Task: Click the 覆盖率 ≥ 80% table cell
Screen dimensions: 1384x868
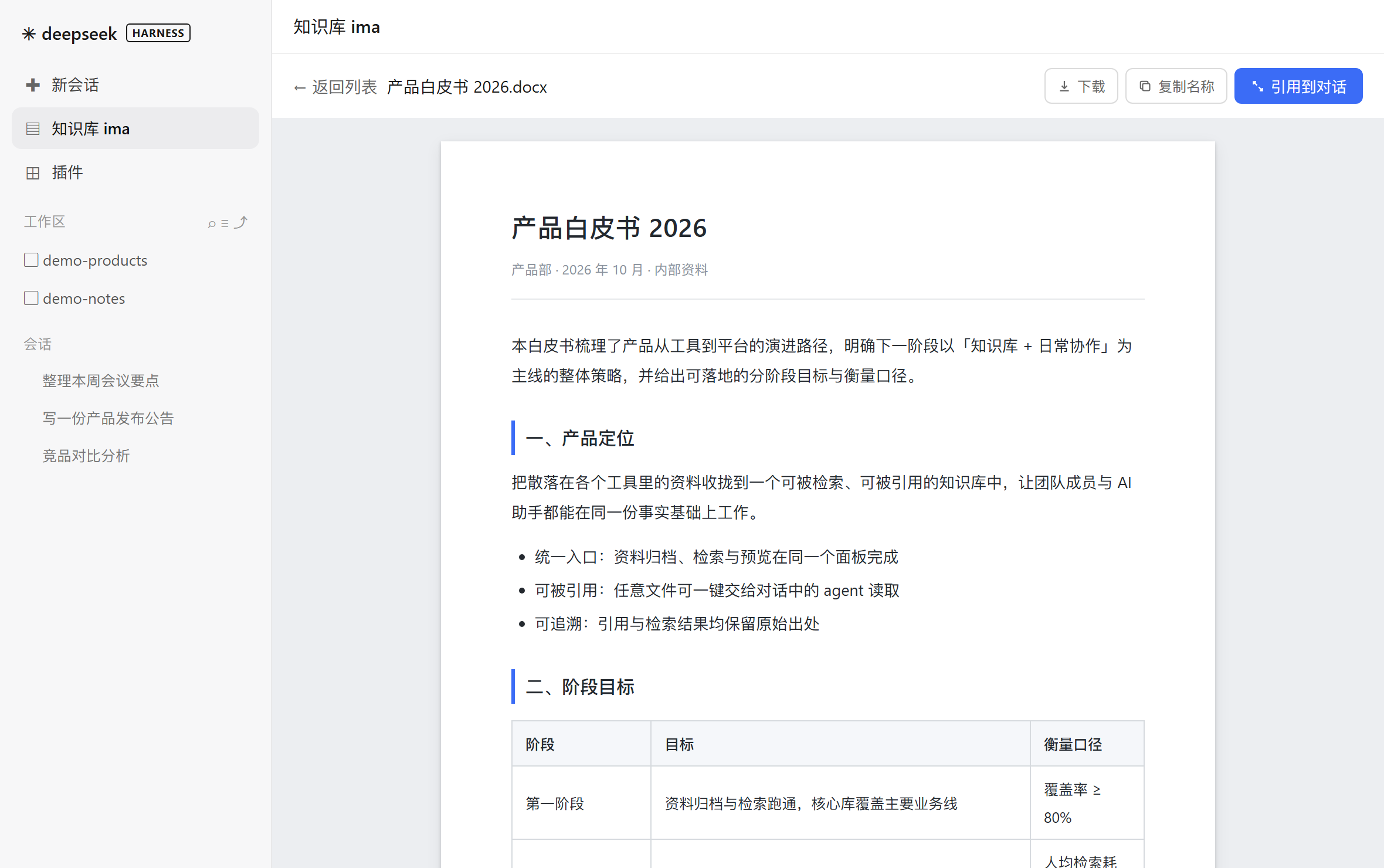Action: pos(1087,803)
